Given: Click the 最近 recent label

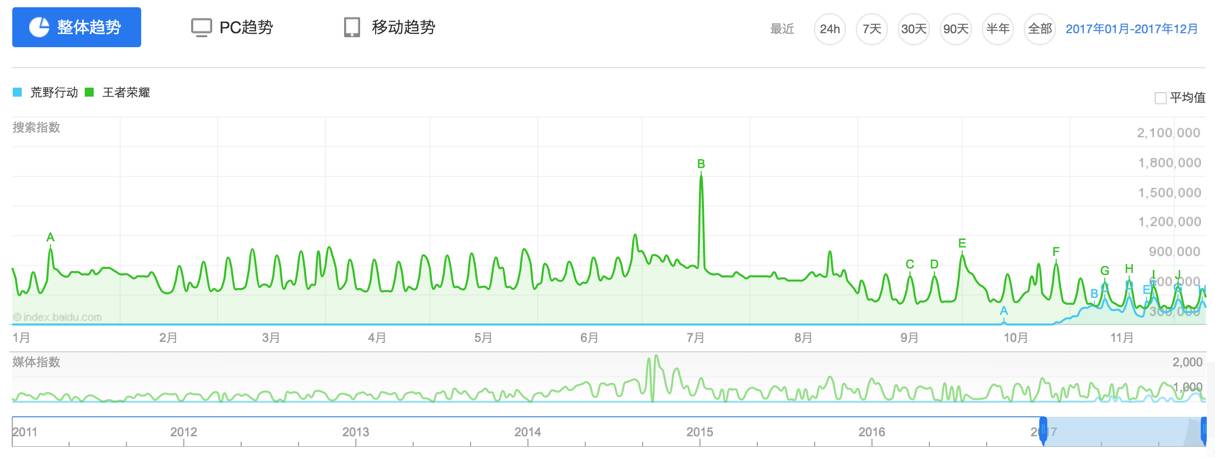Looking at the screenshot, I should pos(782,29).
